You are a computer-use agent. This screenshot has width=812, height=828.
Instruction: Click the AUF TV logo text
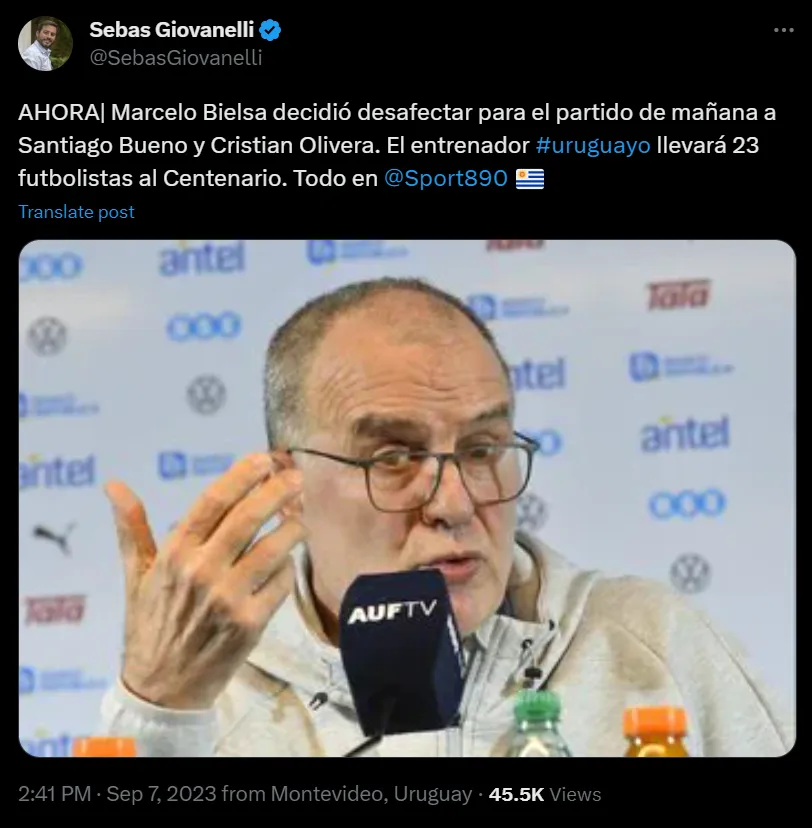click(392, 613)
